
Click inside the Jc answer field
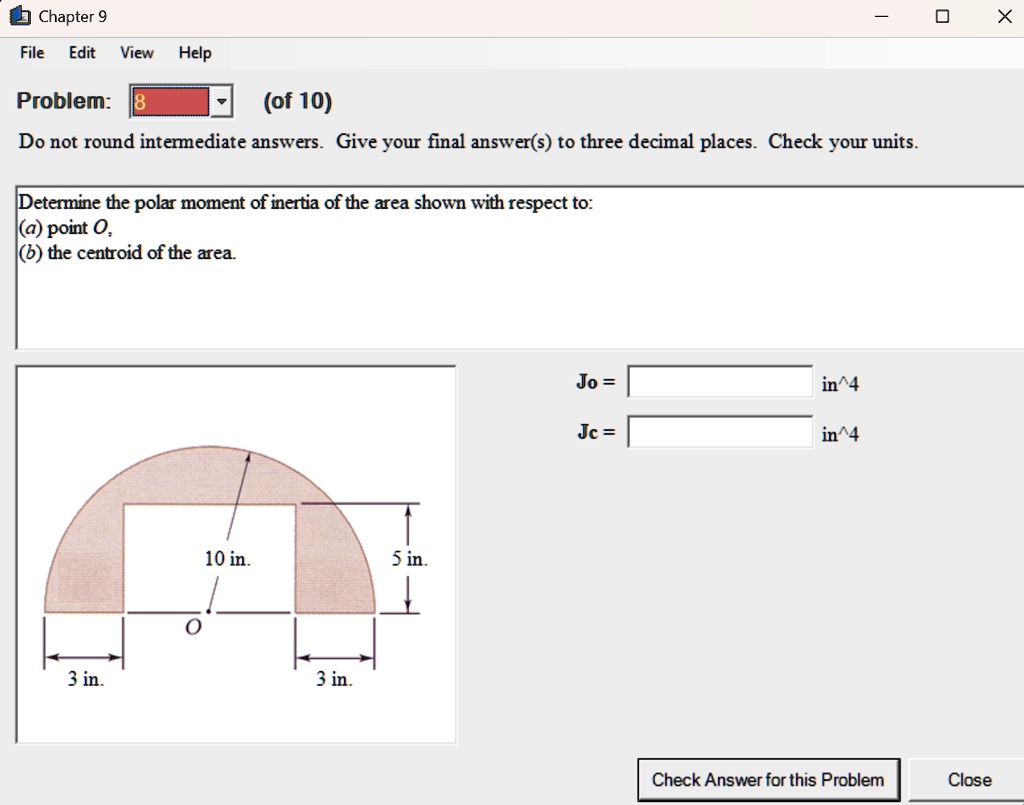point(719,431)
